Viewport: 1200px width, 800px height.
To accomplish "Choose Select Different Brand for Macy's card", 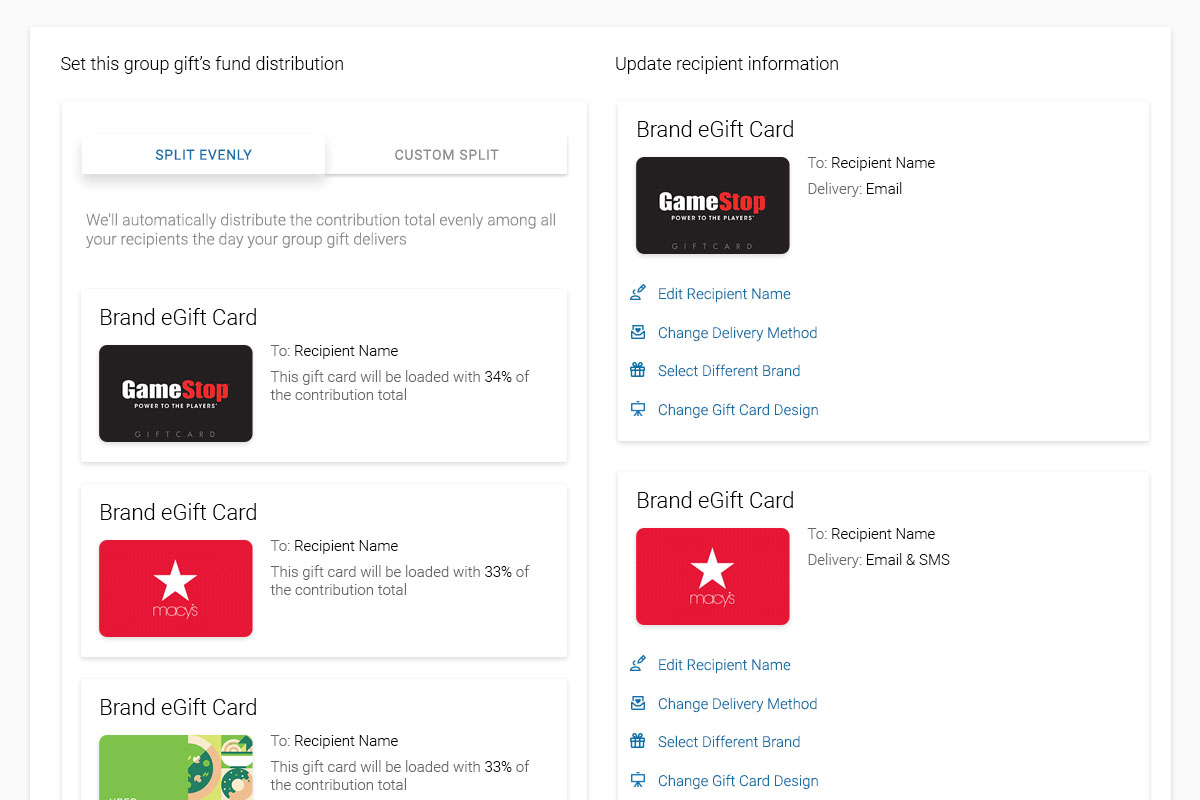I will click(x=729, y=742).
